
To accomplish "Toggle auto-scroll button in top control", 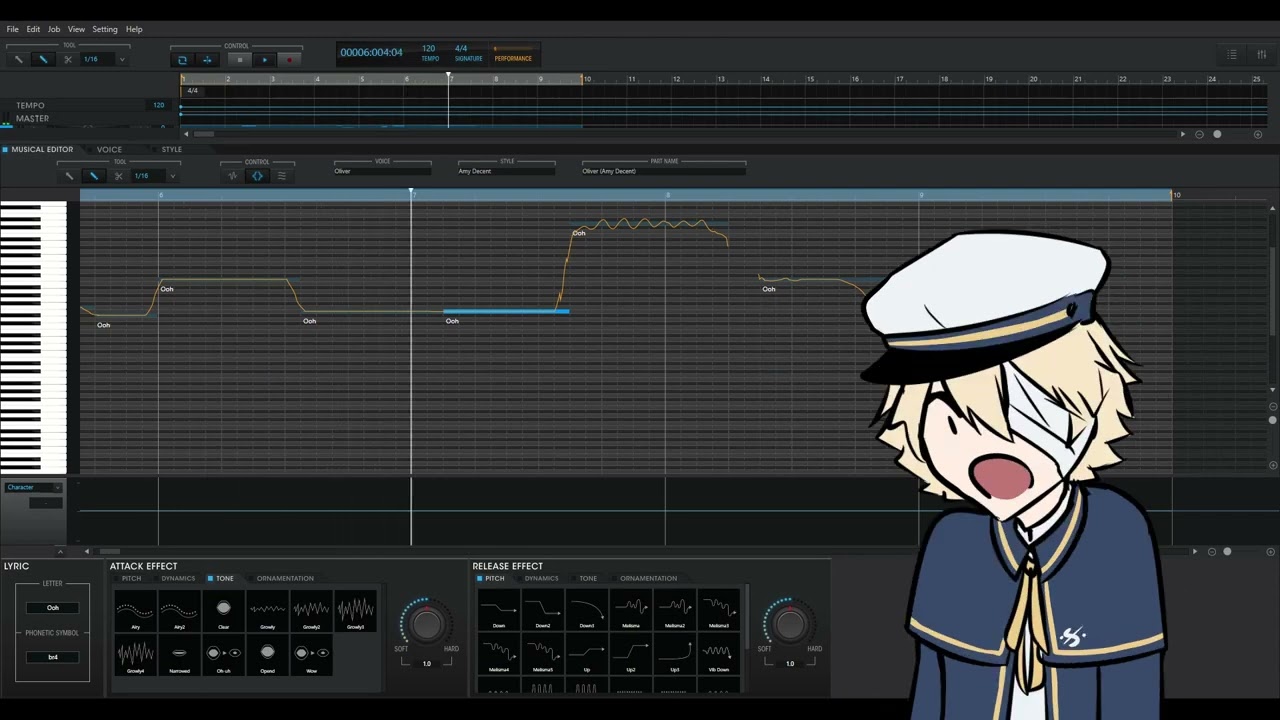I will click(x=207, y=60).
